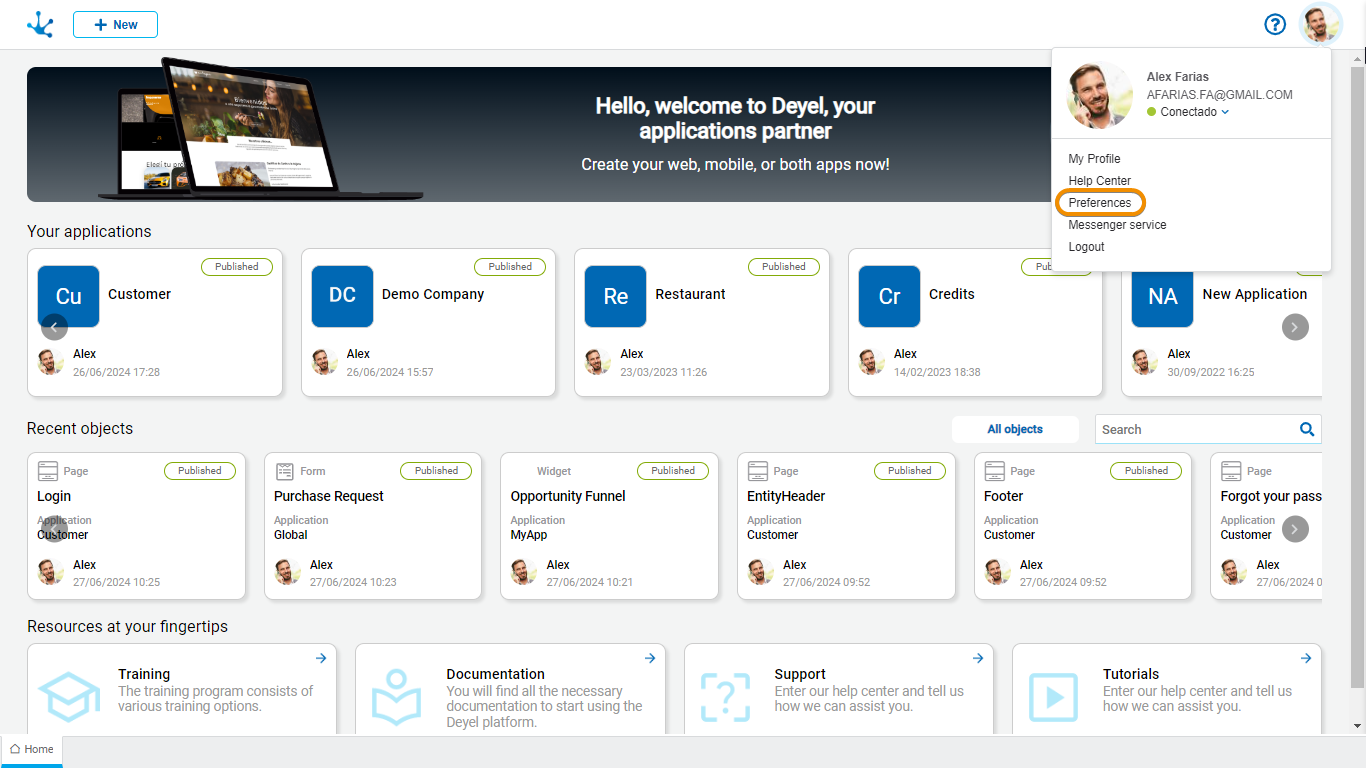Open the Customer application Cu icon
The width and height of the screenshot is (1366, 768).
pyautogui.click(x=69, y=296)
